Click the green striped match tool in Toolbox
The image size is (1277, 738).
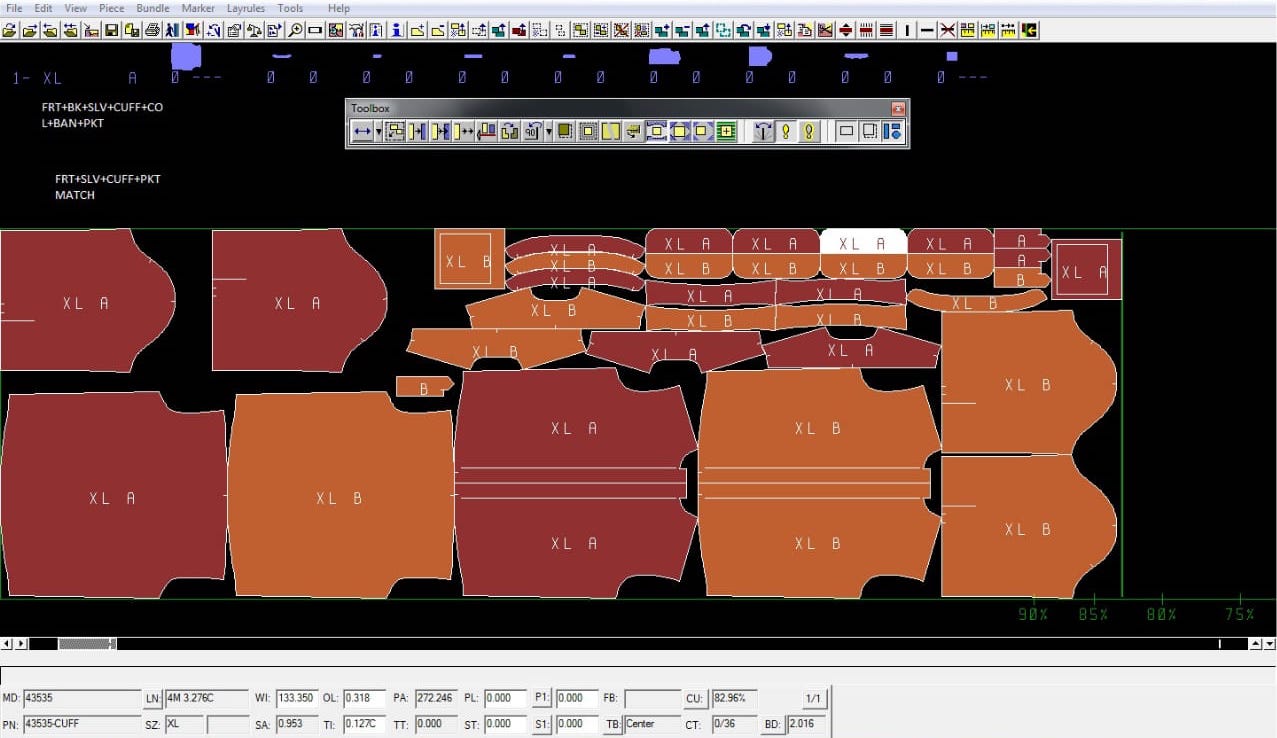click(x=727, y=131)
